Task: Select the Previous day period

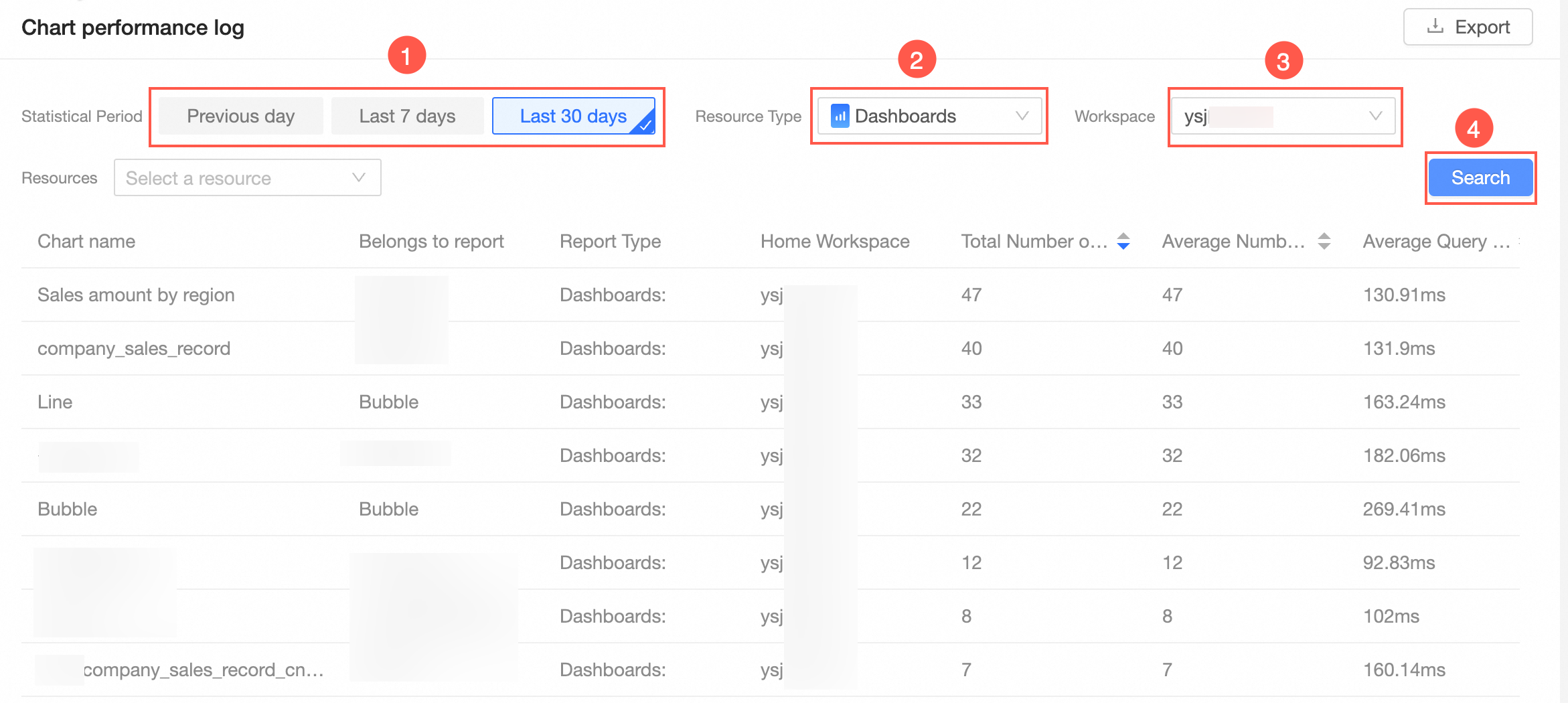Action: pos(241,116)
